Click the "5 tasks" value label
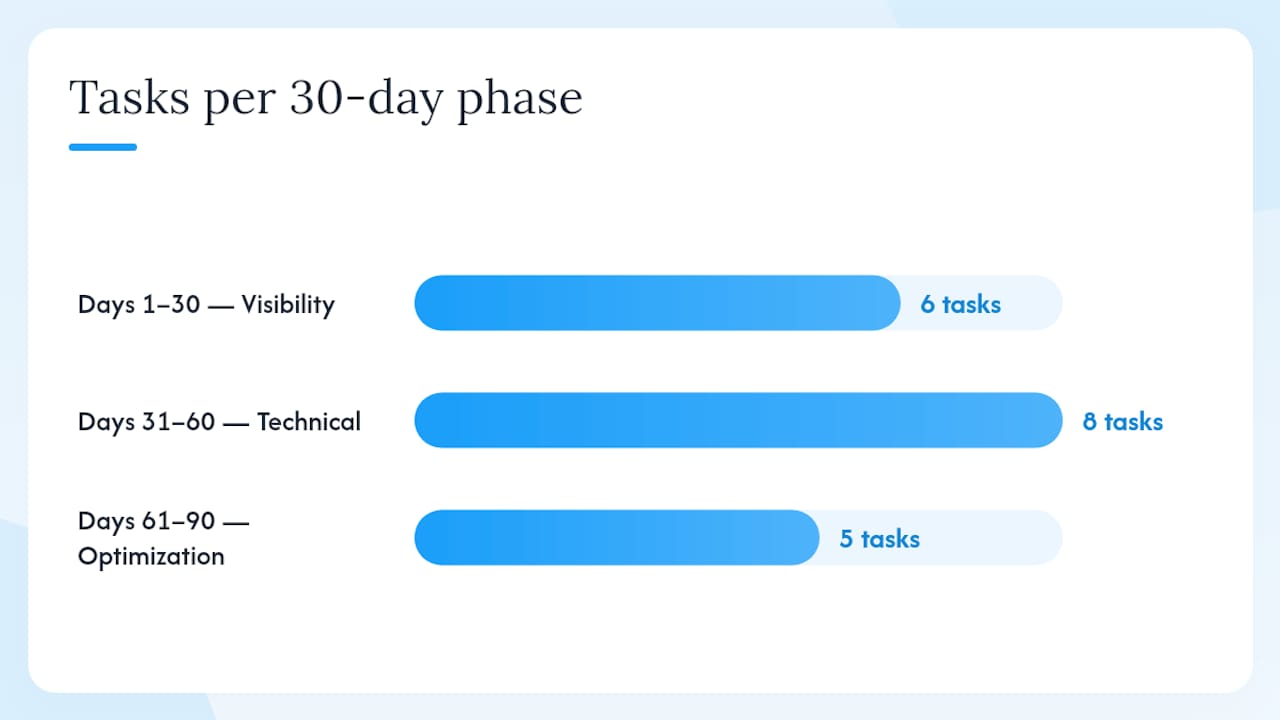The height and width of the screenshot is (720, 1280). pos(879,539)
